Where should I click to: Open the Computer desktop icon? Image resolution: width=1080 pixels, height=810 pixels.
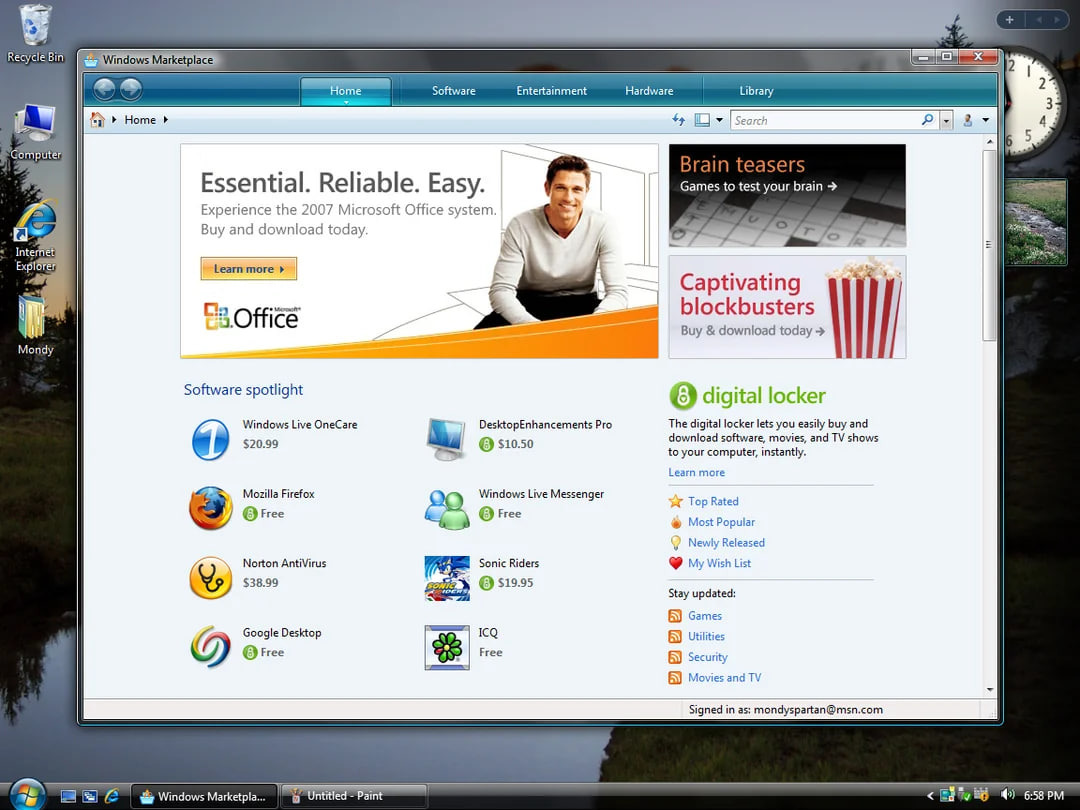pos(35,132)
